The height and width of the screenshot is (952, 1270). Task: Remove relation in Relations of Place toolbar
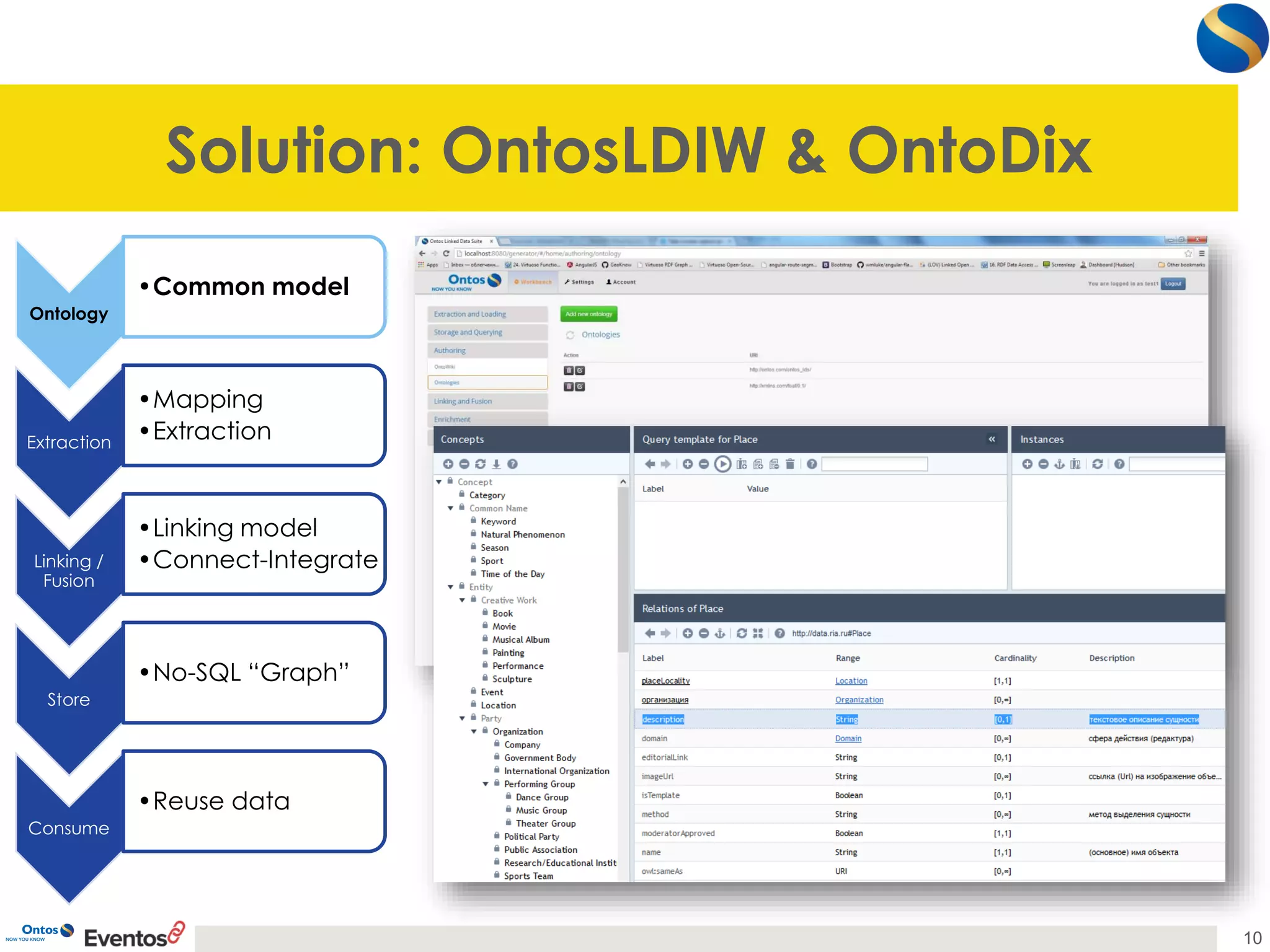point(703,633)
